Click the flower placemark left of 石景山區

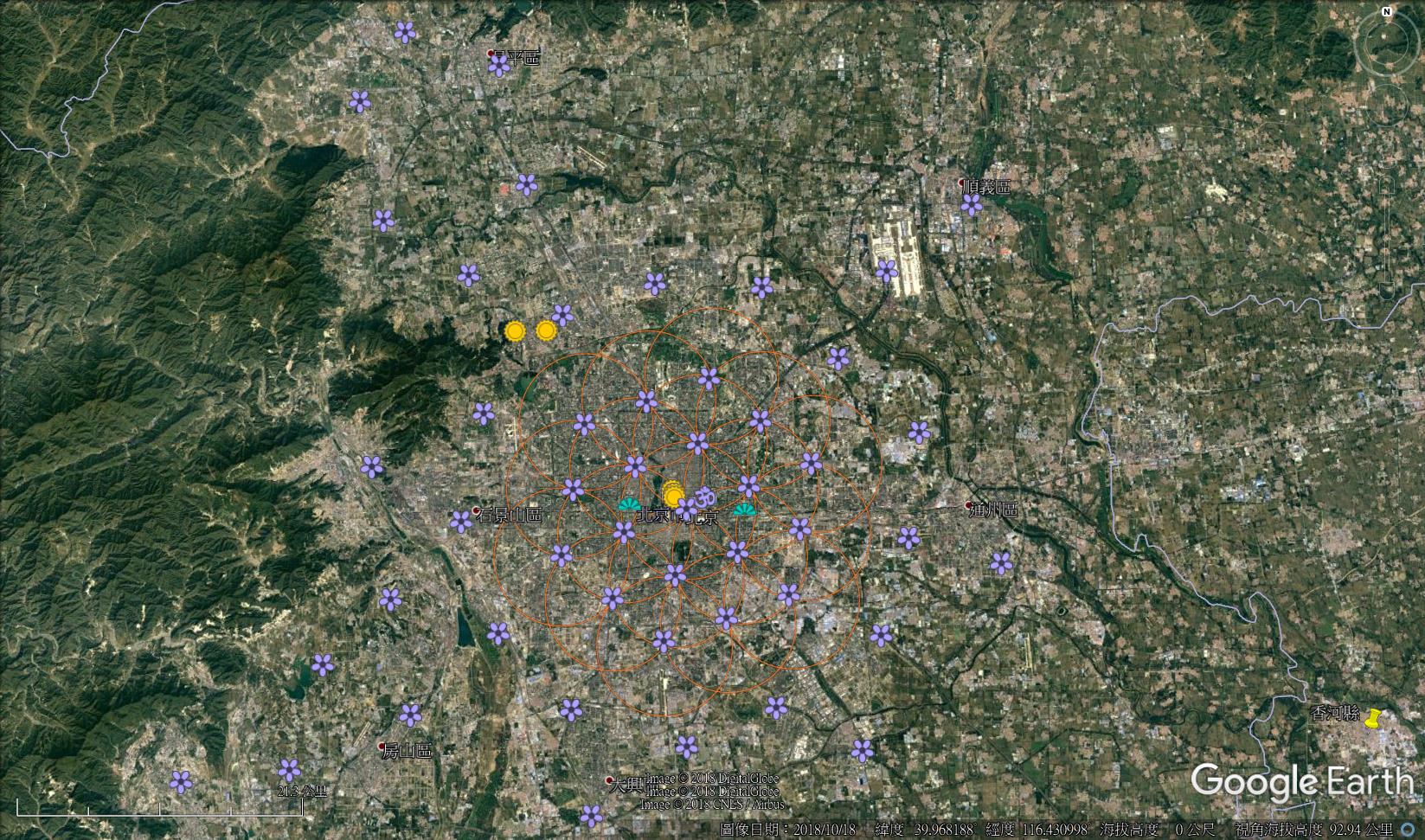coord(461,521)
